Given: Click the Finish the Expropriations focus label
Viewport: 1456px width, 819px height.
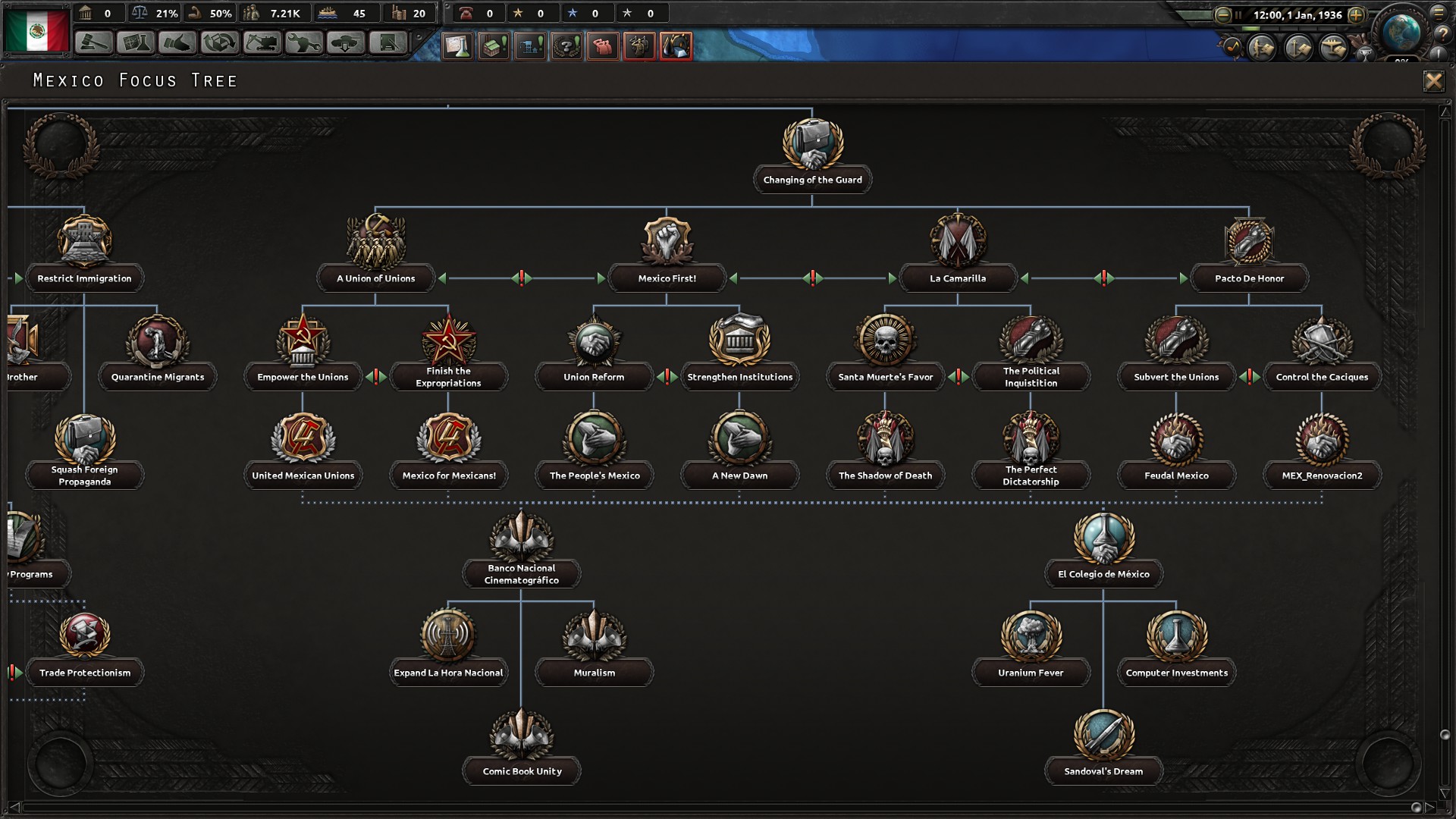Looking at the screenshot, I should [448, 377].
